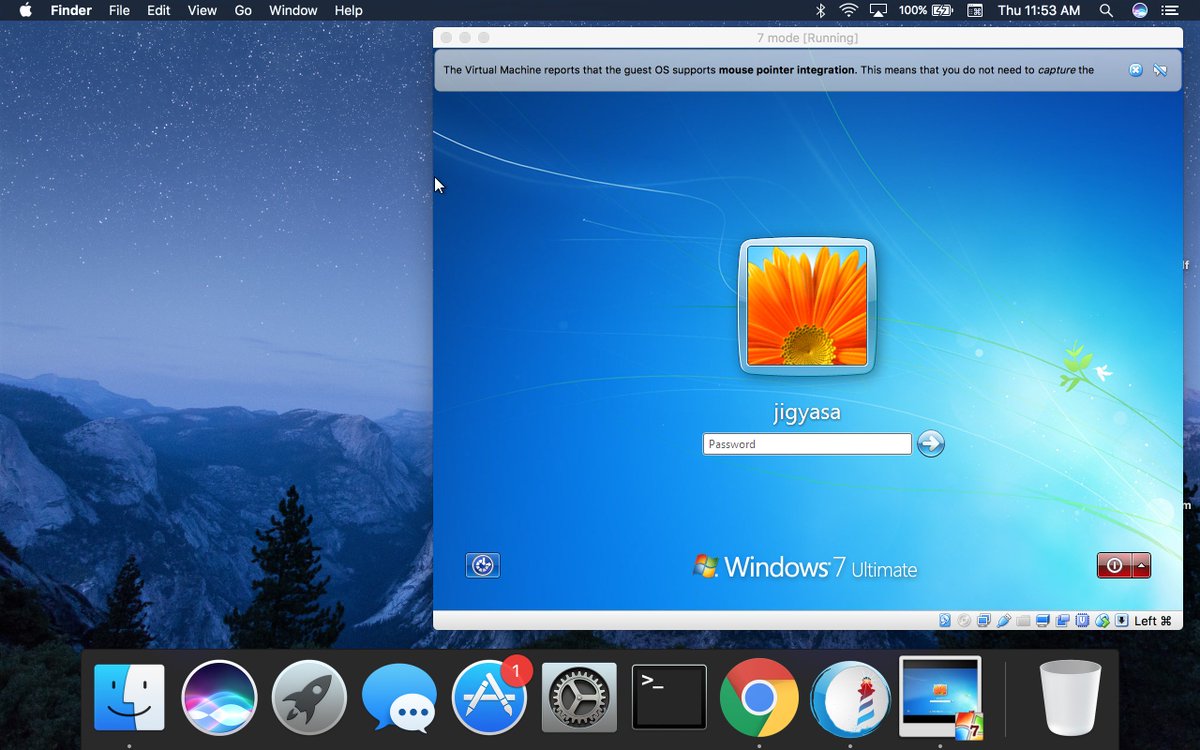Open the lighthouse app icon in Dock
Viewport: 1200px width, 750px height.
tap(850, 697)
